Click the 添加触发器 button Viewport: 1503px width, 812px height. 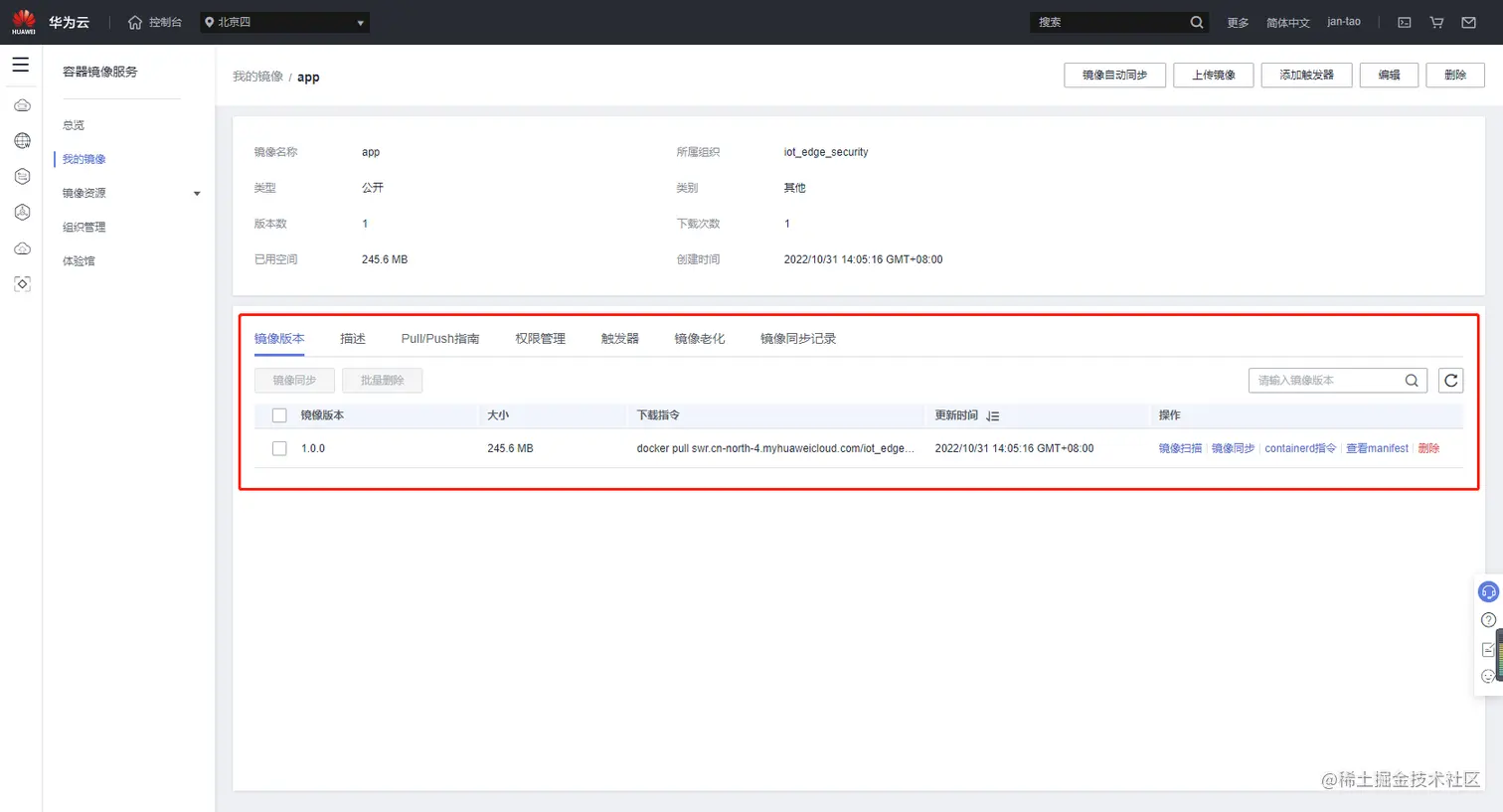click(x=1306, y=75)
